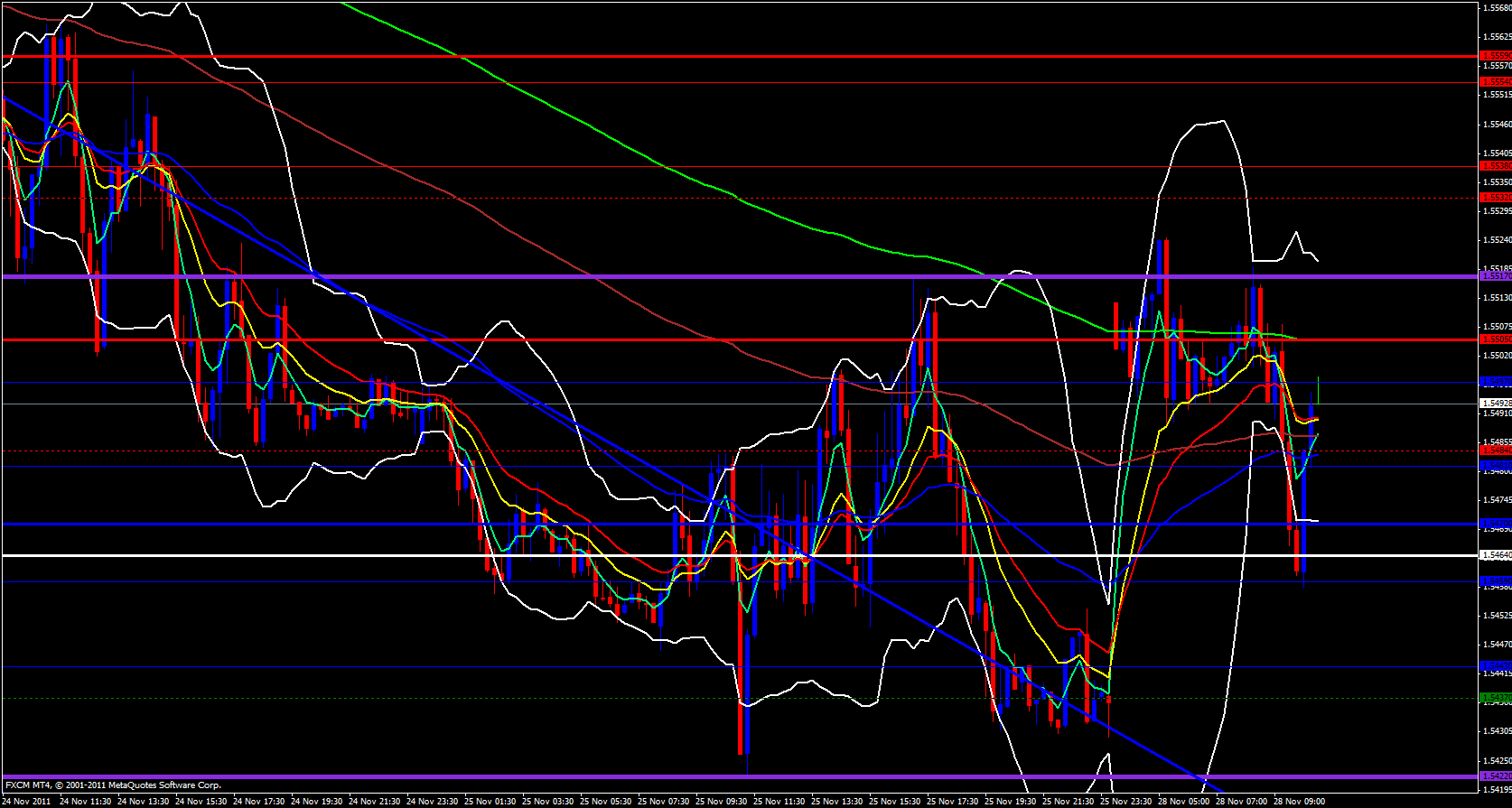The width and height of the screenshot is (1512, 808).
Task: Click the FXCM MT4 copyright text
Action: (x=113, y=785)
